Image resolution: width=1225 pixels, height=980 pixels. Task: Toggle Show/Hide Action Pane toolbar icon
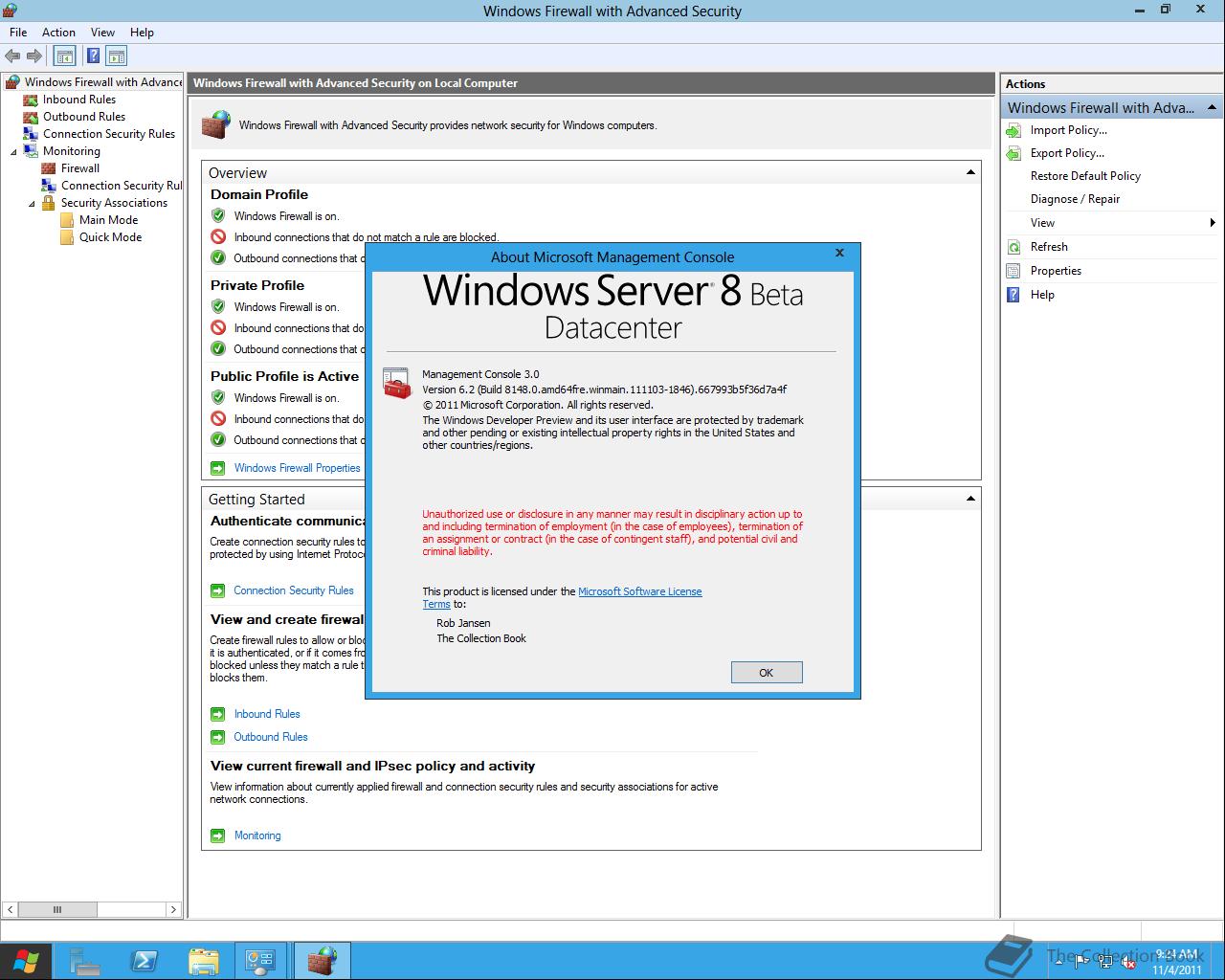coord(117,56)
